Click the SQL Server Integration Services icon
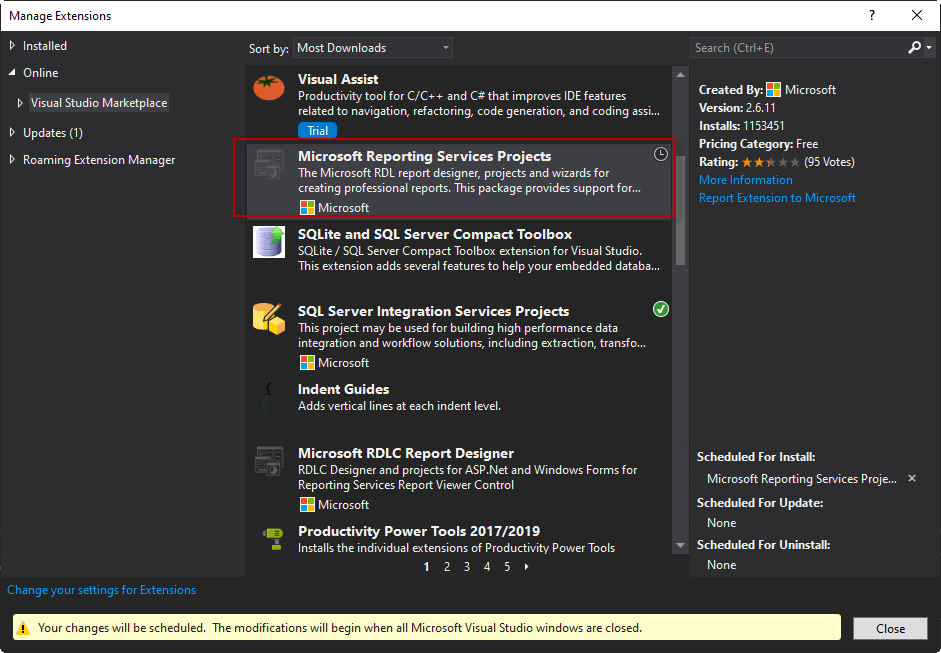The image size is (941, 653). [x=269, y=318]
